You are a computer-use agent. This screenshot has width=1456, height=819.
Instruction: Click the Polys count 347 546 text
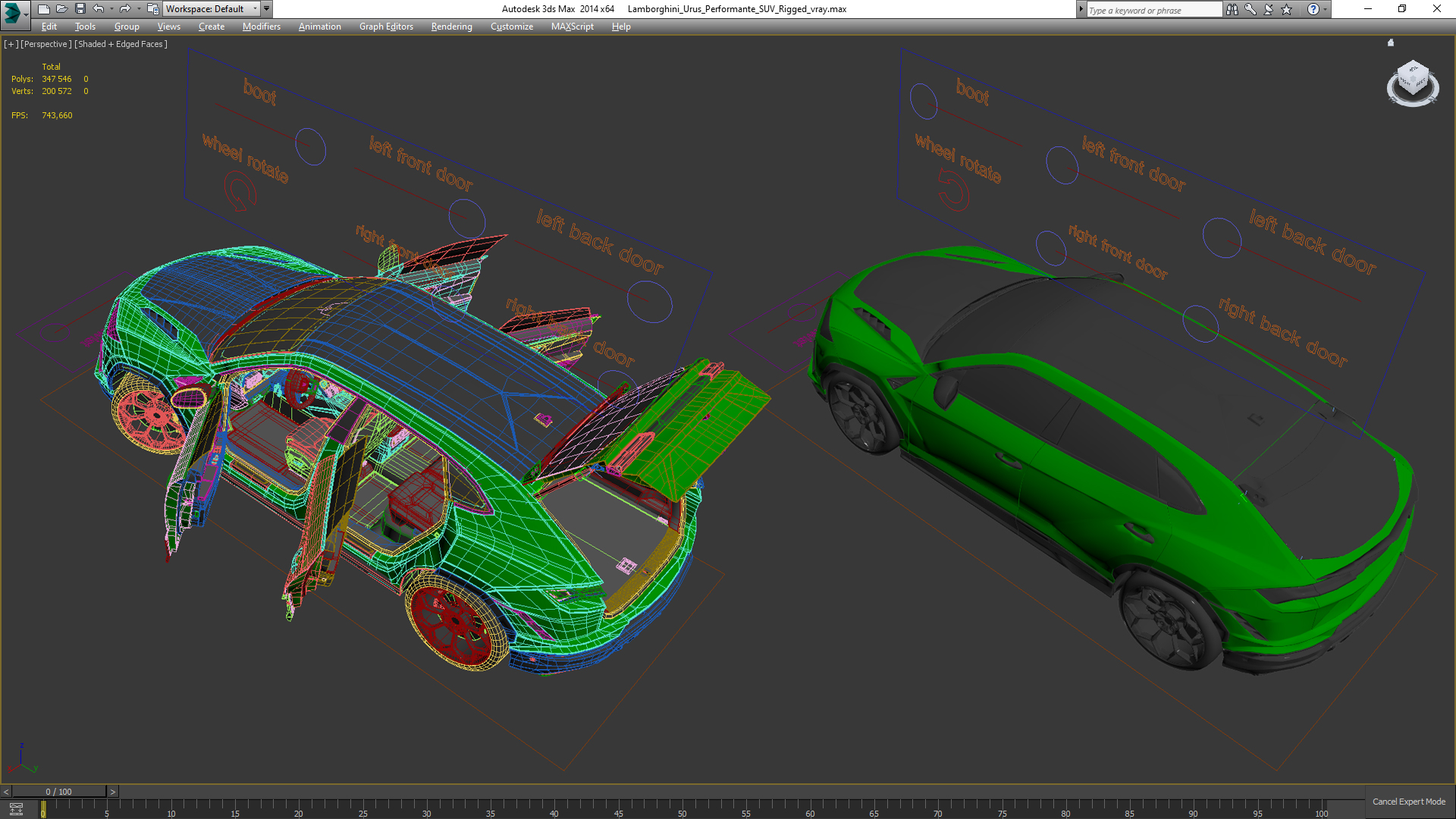(57, 79)
